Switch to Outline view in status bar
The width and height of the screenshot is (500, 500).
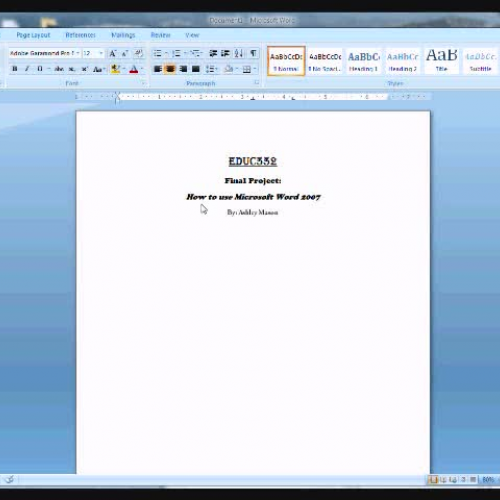tap(463, 480)
